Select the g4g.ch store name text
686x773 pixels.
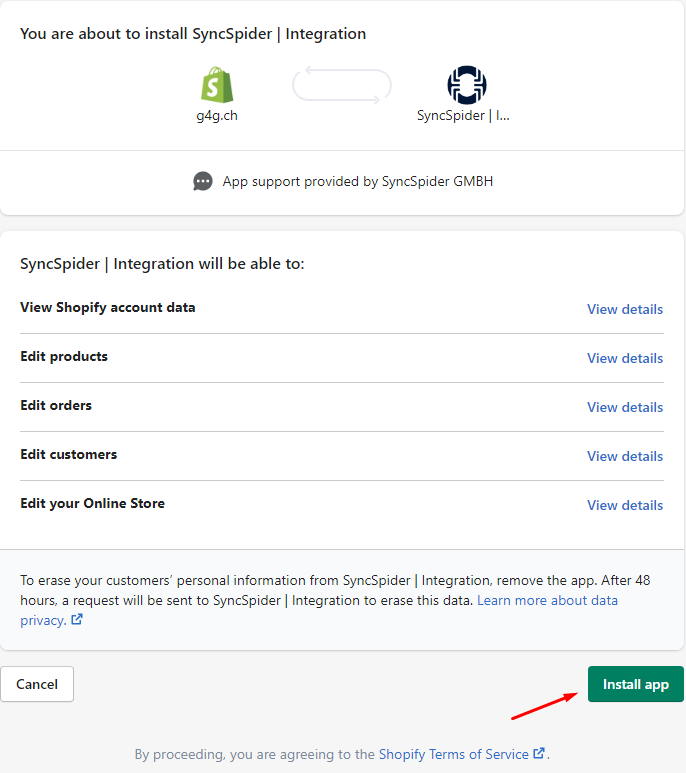click(217, 115)
